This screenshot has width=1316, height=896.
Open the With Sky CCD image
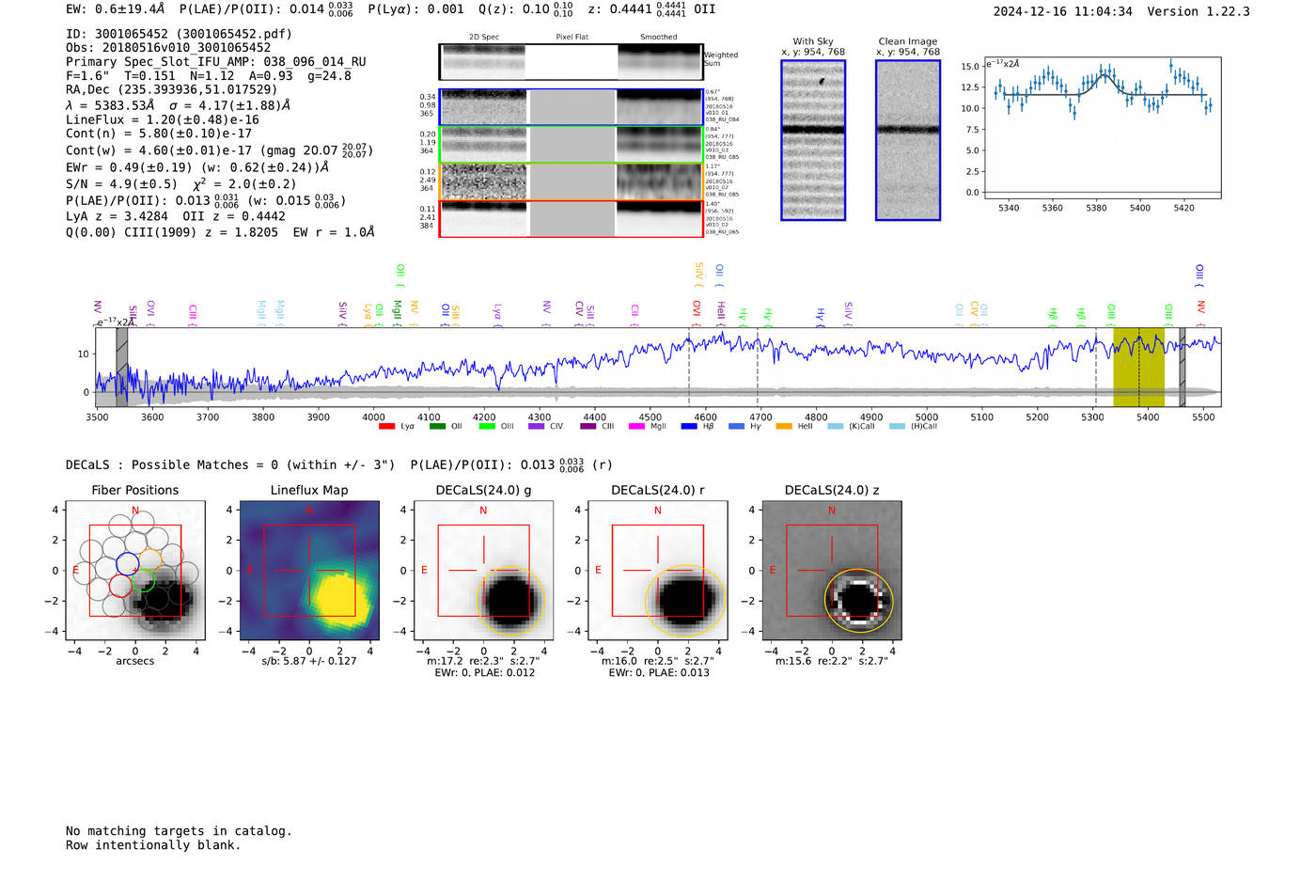pyautogui.click(x=813, y=140)
